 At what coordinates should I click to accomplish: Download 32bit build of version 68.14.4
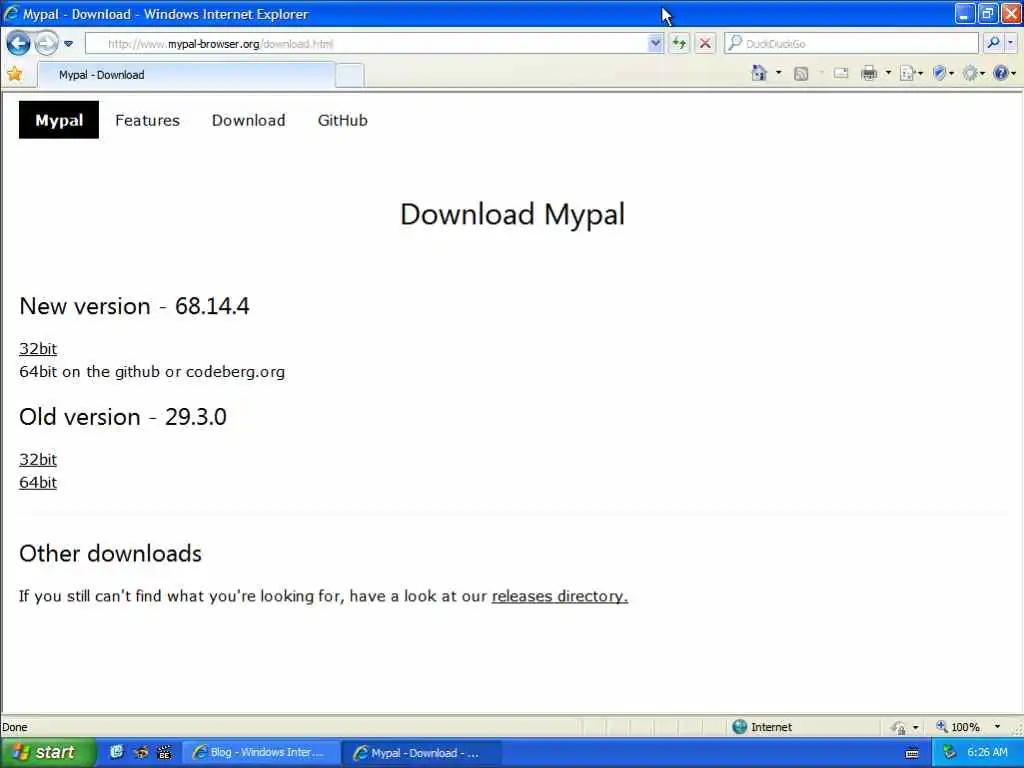click(x=38, y=349)
